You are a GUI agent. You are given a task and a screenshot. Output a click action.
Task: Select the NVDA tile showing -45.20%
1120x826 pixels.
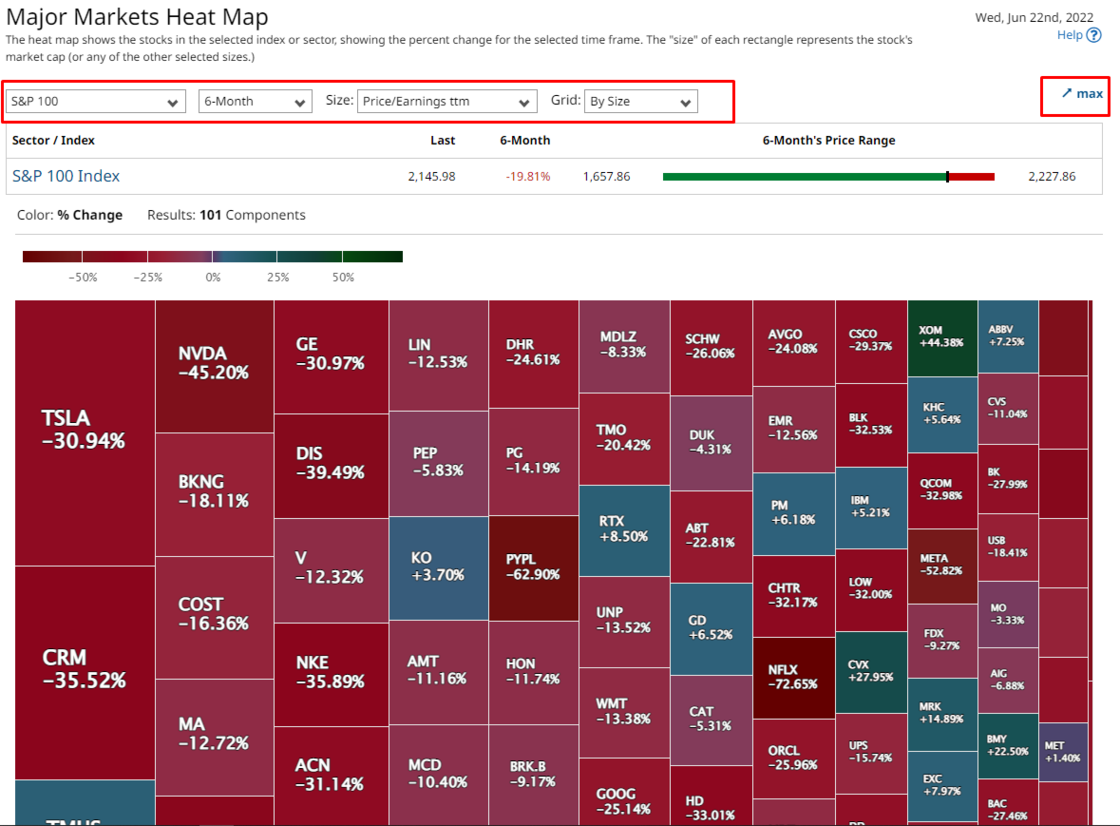[213, 362]
